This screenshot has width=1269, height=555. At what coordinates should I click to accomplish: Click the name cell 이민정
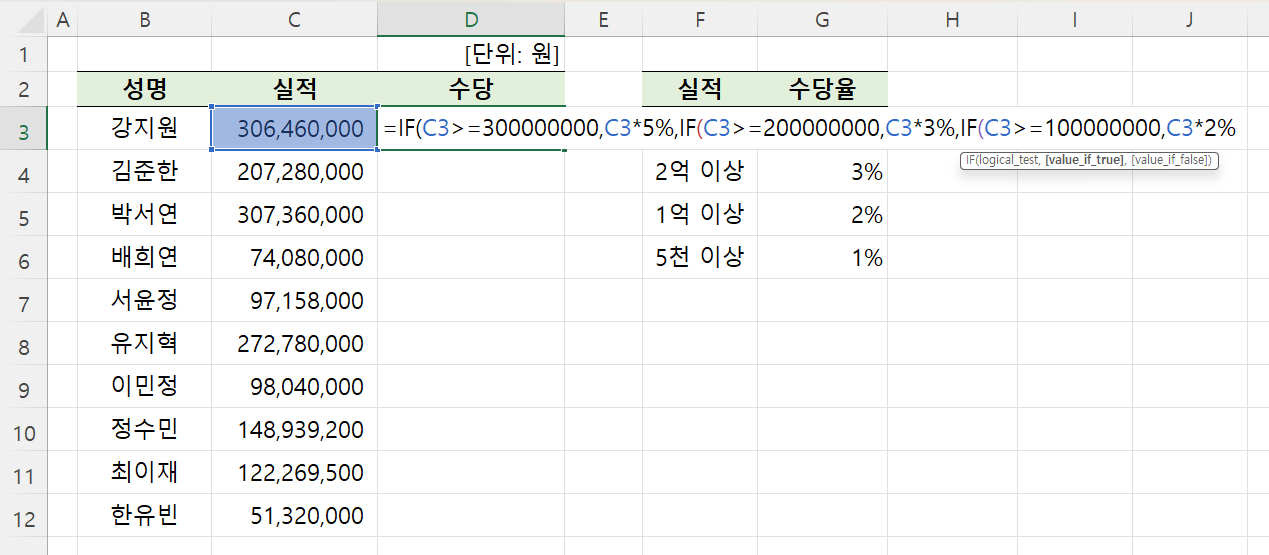pyautogui.click(x=144, y=387)
